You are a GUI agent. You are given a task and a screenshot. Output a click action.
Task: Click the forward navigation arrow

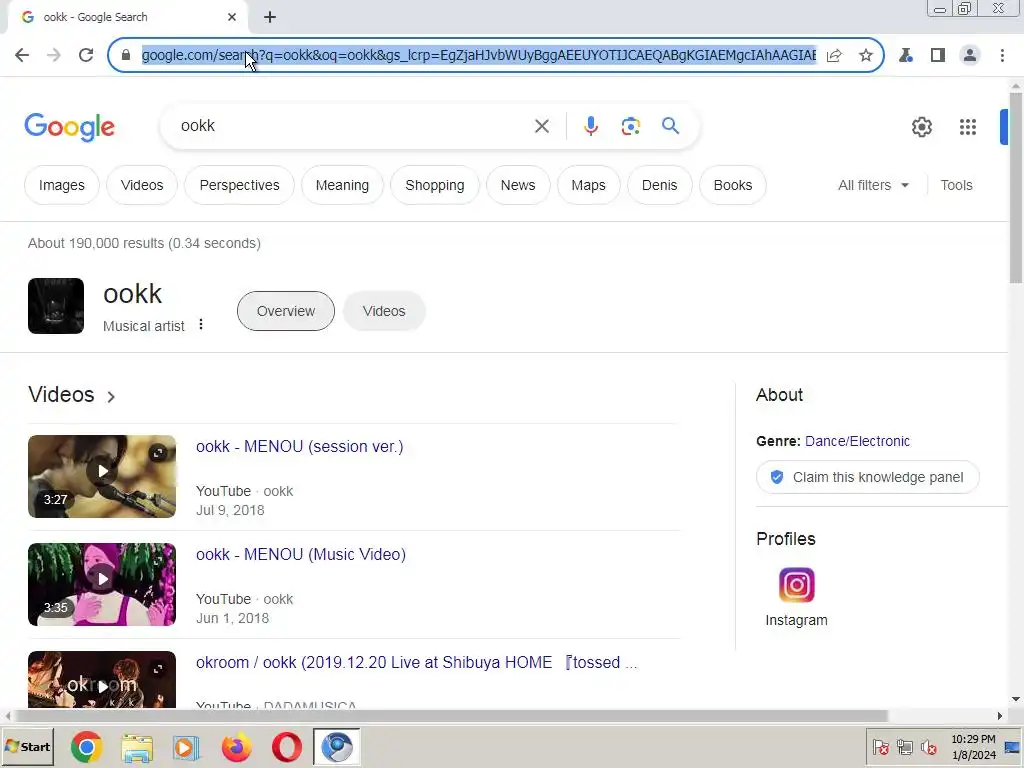point(54,55)
